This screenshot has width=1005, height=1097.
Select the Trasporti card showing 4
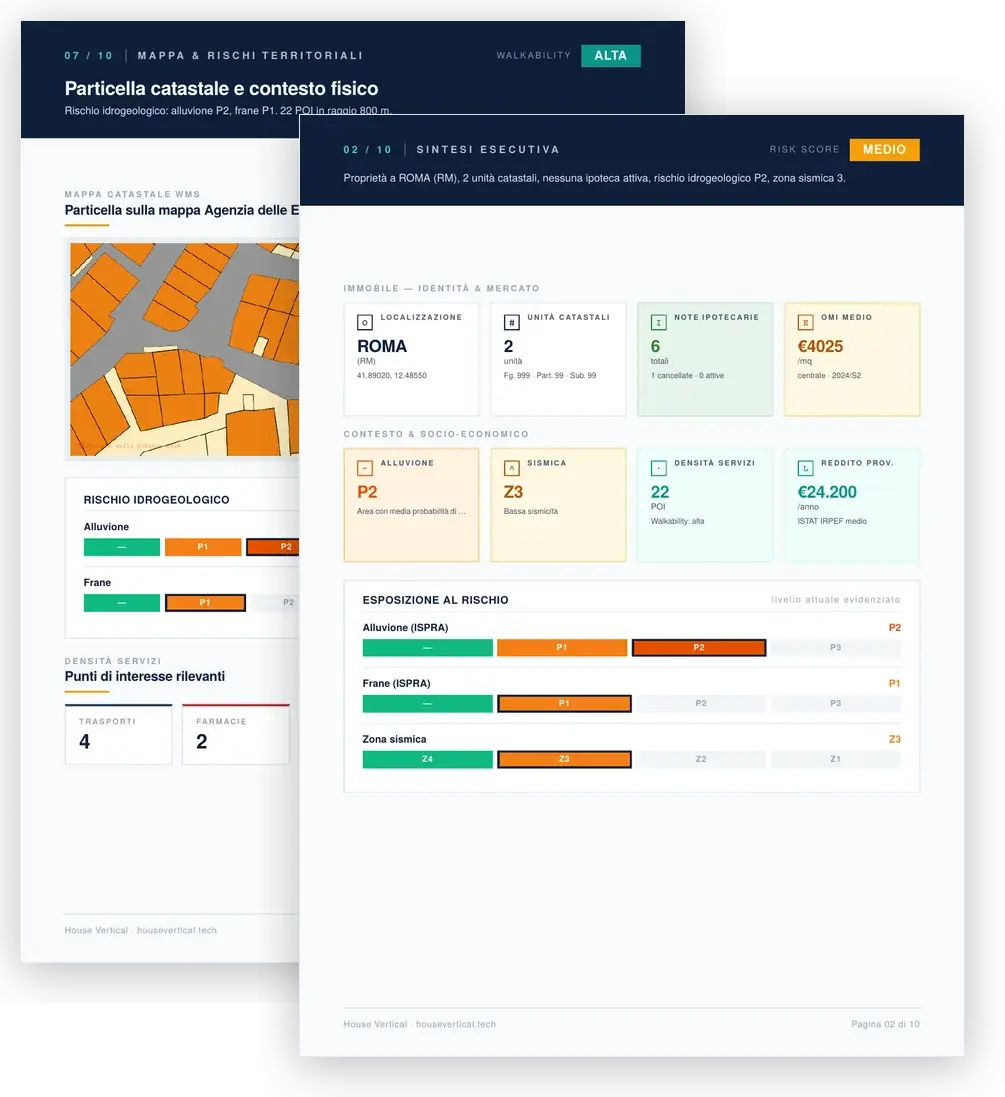click(x=118, y=734)
